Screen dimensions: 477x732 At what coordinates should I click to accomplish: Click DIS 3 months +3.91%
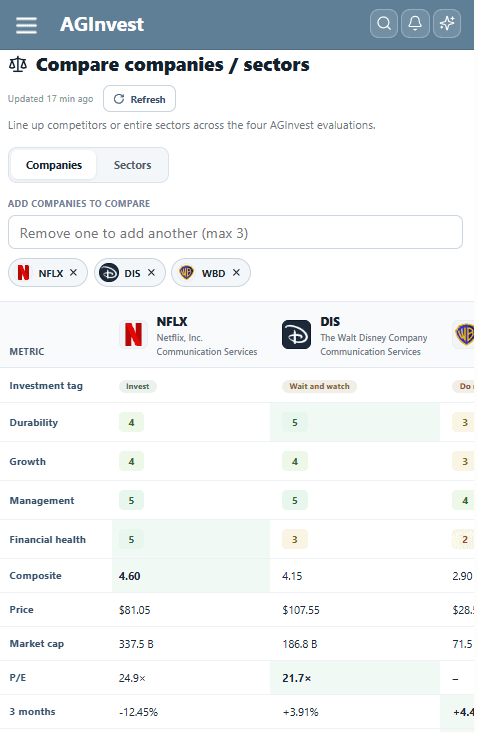click(x=300, y=712)
